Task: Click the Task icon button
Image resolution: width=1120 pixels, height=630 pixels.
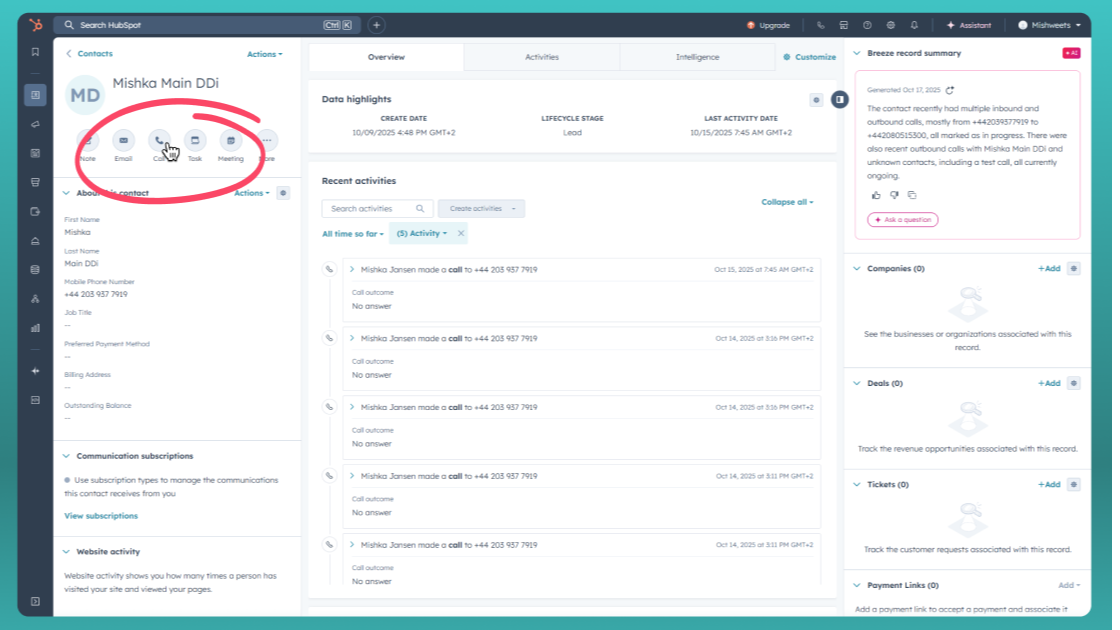Action: coord(195,141)
